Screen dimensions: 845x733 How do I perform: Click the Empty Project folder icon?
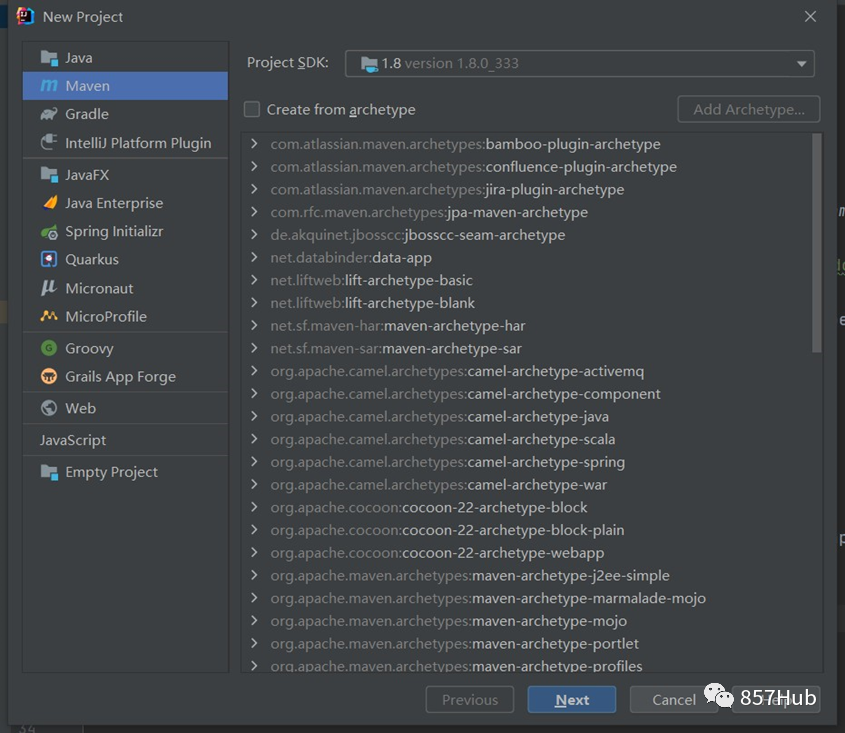click(49, 472)
